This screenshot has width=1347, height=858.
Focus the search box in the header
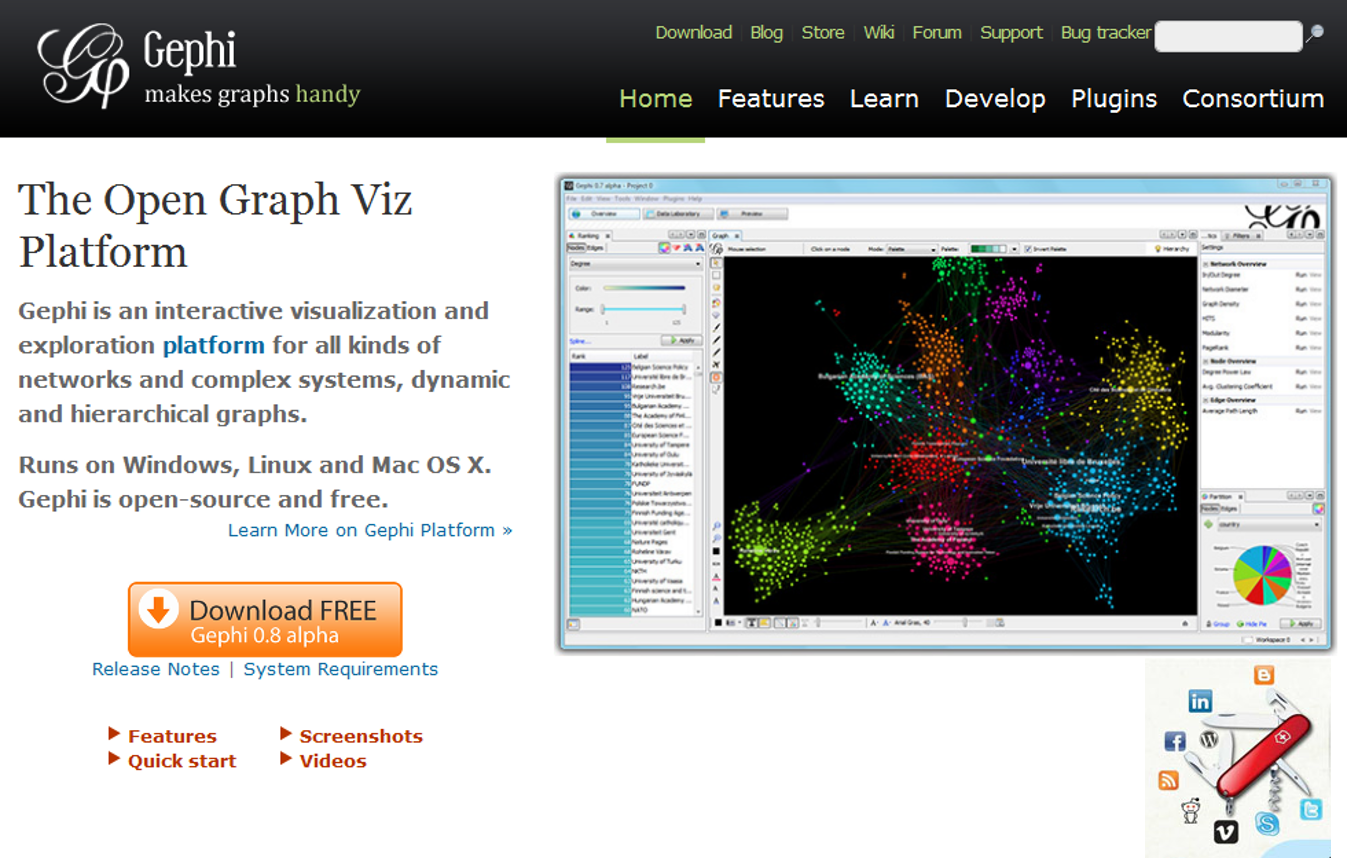click(x=1229, y=36)
